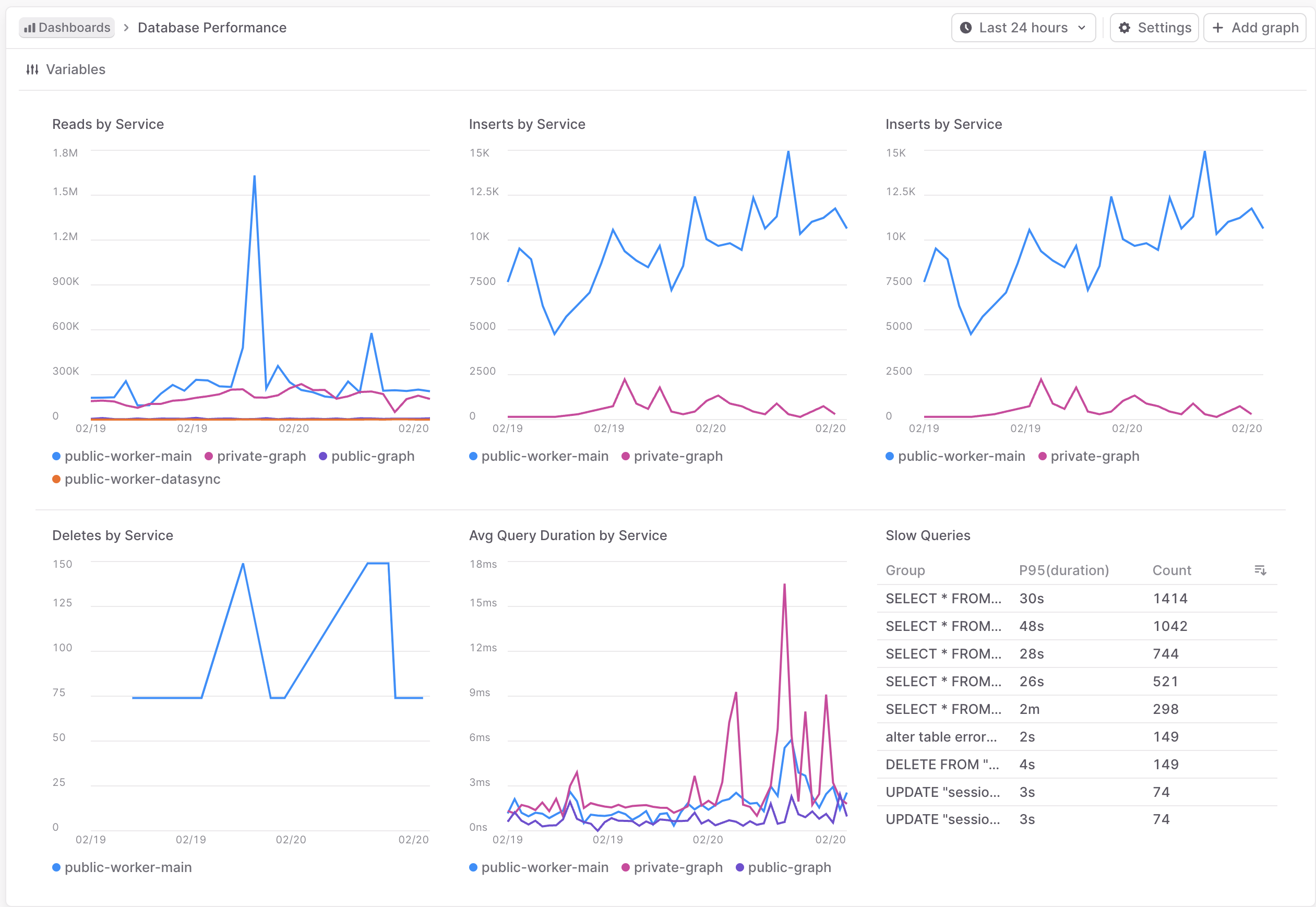Click the bar-chart icon beside Dashboards
Viewport: 1316px width, 907px height.
click(31, 27)
